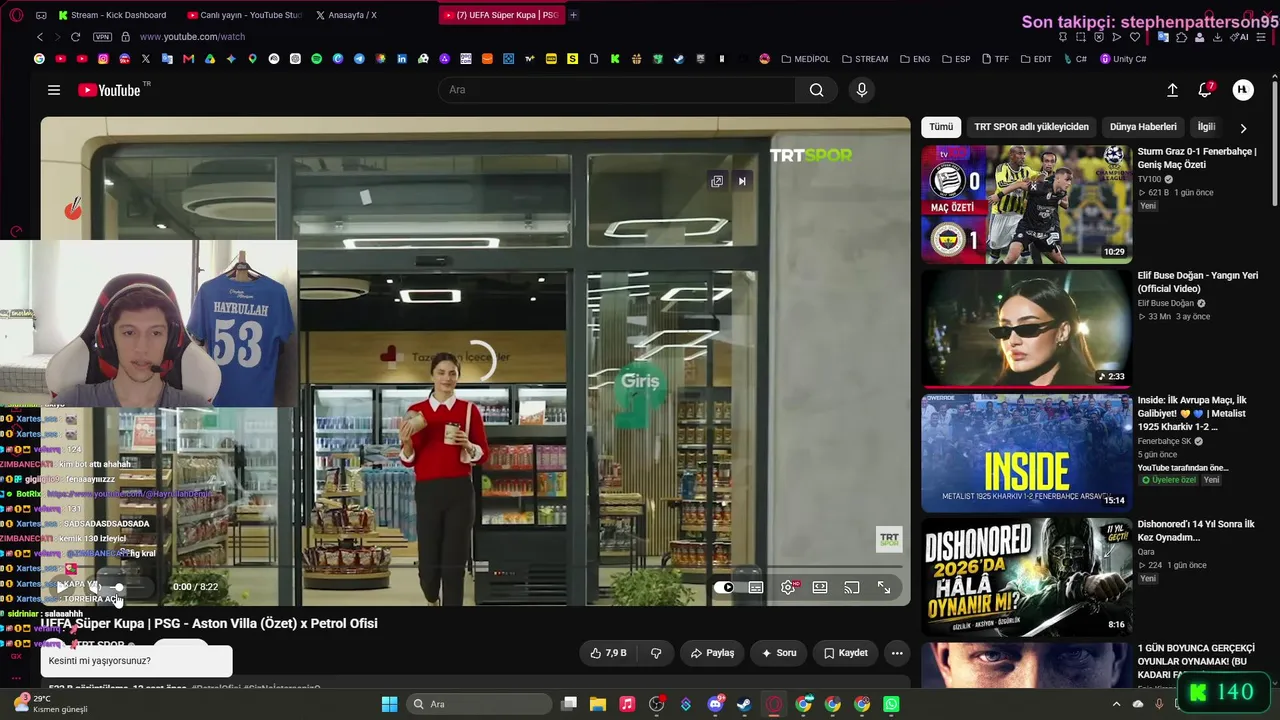Image resolution: width=1280 pixels, height=720 pixels.
Task: Like the video with thumbs up
Action: (x=608, y=653)
